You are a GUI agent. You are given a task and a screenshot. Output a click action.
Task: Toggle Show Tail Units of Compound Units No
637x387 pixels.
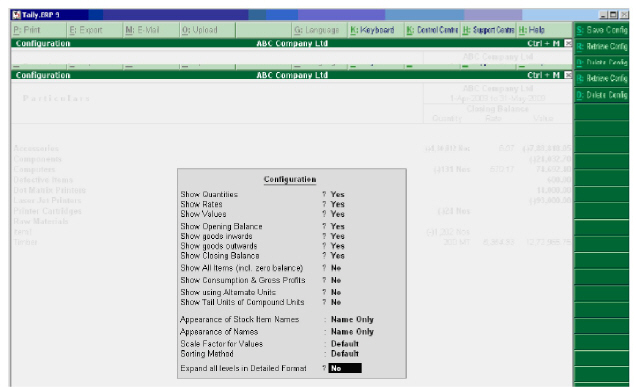point(336,302)
